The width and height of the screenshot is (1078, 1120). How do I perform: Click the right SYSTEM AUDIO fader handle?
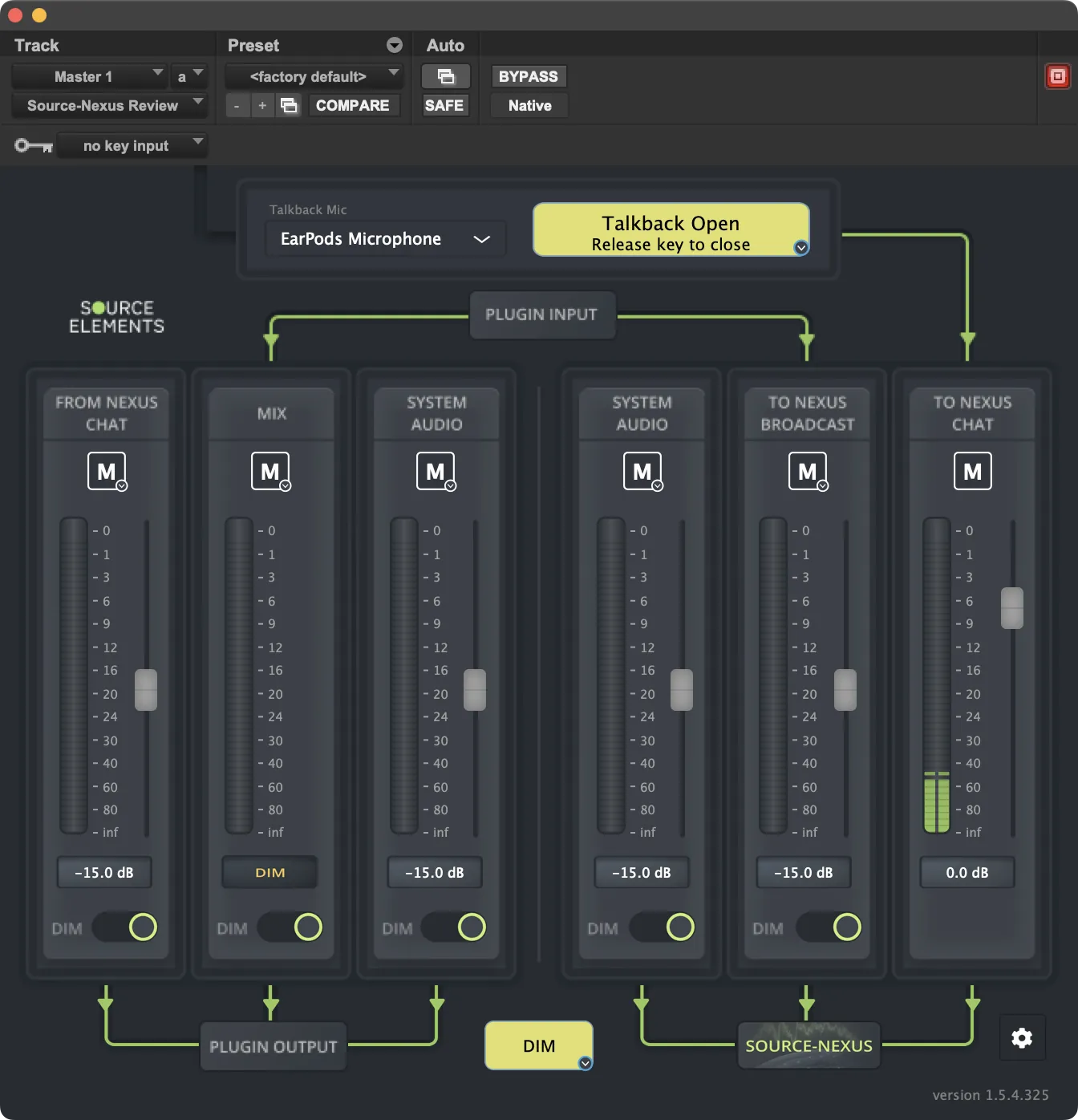point(682,690)
